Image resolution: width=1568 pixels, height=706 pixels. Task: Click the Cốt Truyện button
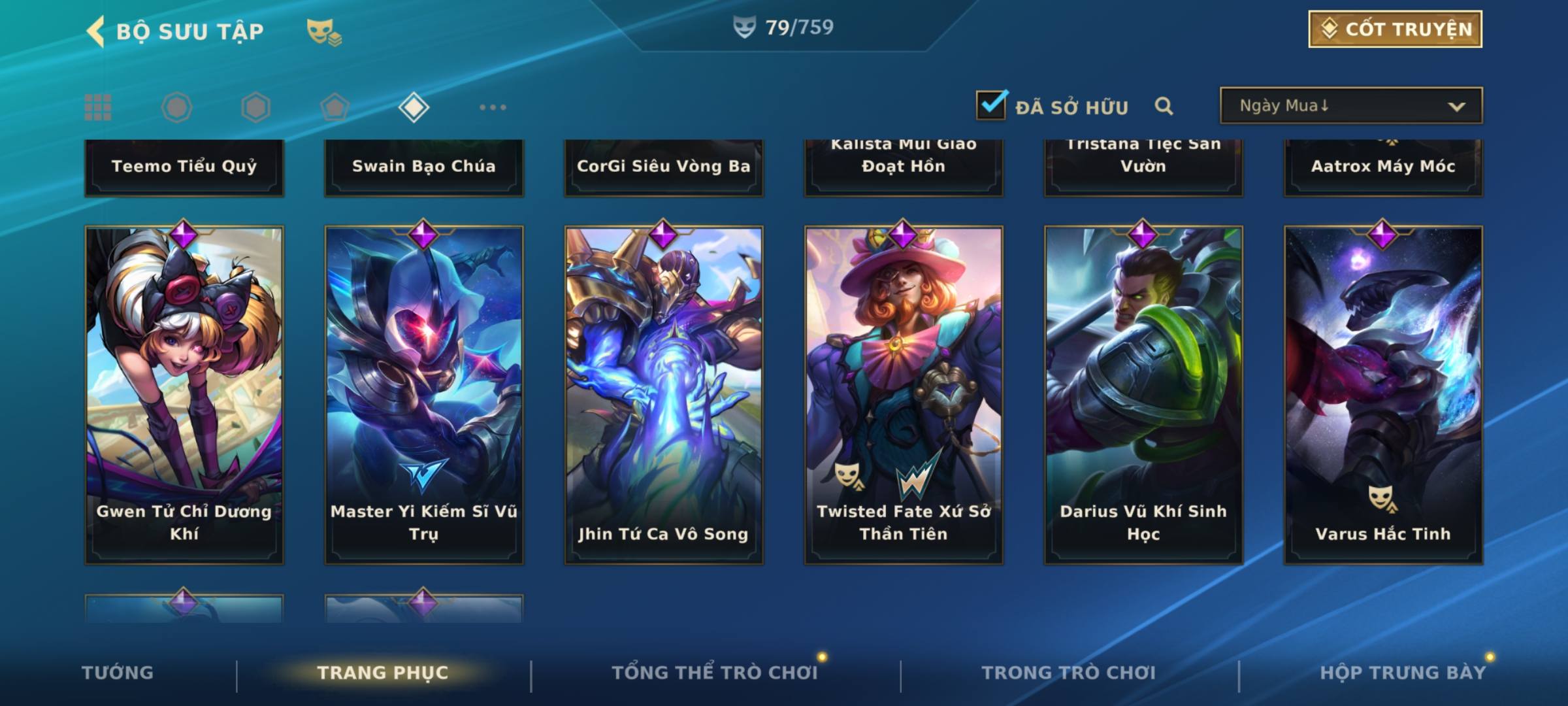(x=1395, y=29)
